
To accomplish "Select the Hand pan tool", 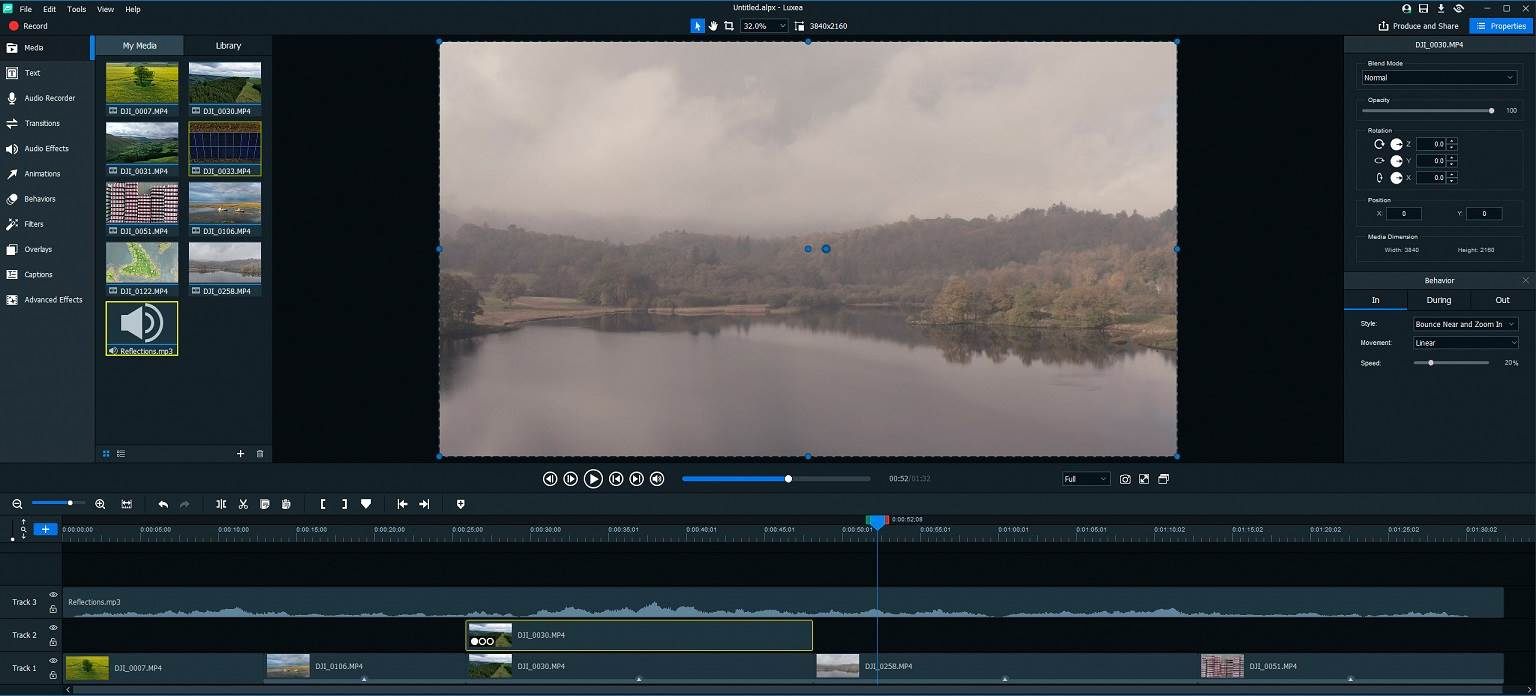I will tap(713, 26).
